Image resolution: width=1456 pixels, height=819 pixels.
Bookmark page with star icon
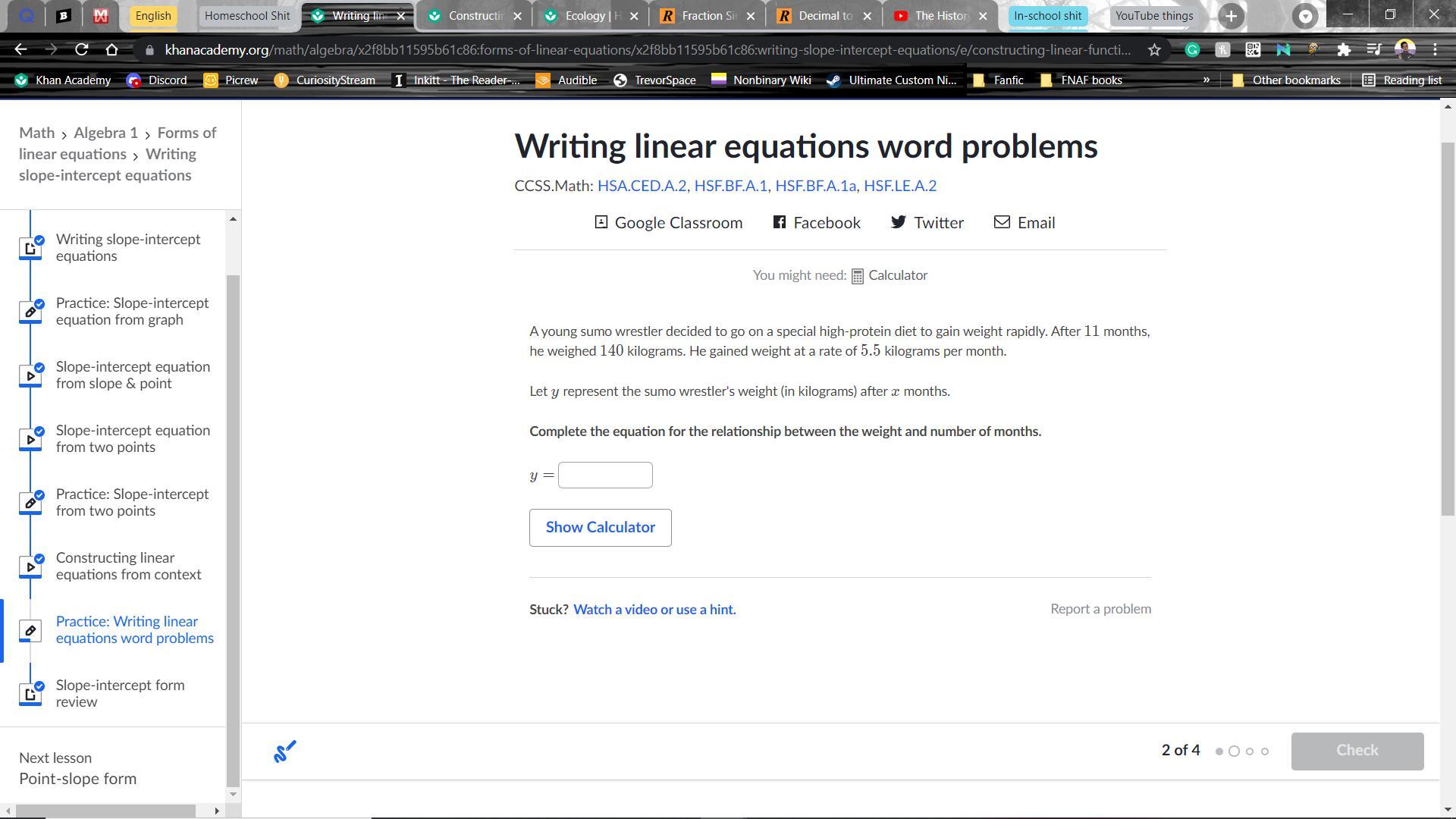click(1154, 50)
